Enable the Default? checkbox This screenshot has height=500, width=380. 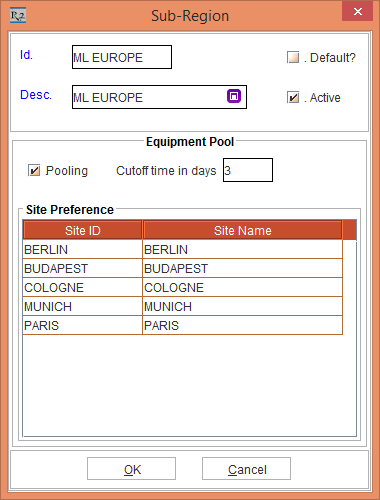293,57
